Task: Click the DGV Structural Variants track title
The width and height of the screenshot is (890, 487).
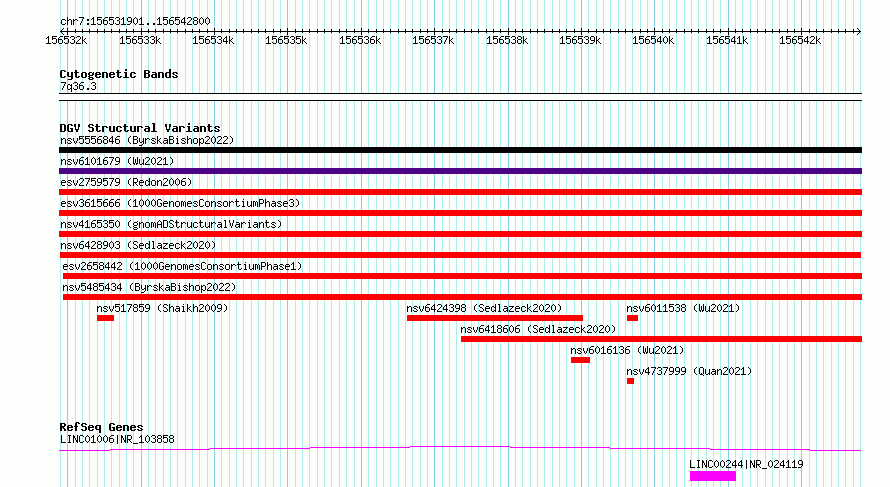Action: [140, 128]
